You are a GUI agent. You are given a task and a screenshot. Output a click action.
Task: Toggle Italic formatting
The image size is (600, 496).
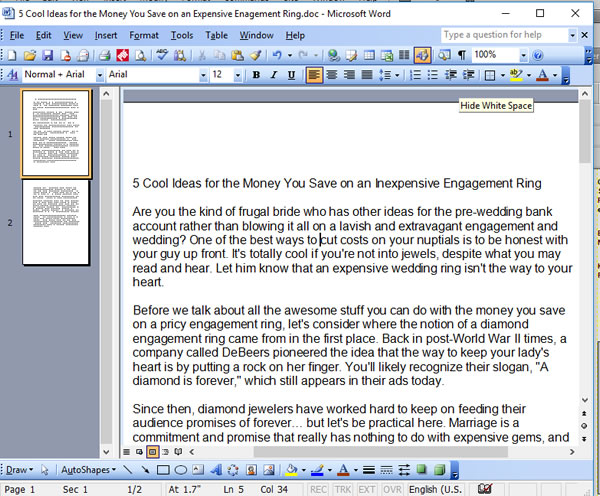(x=274, y=75)
